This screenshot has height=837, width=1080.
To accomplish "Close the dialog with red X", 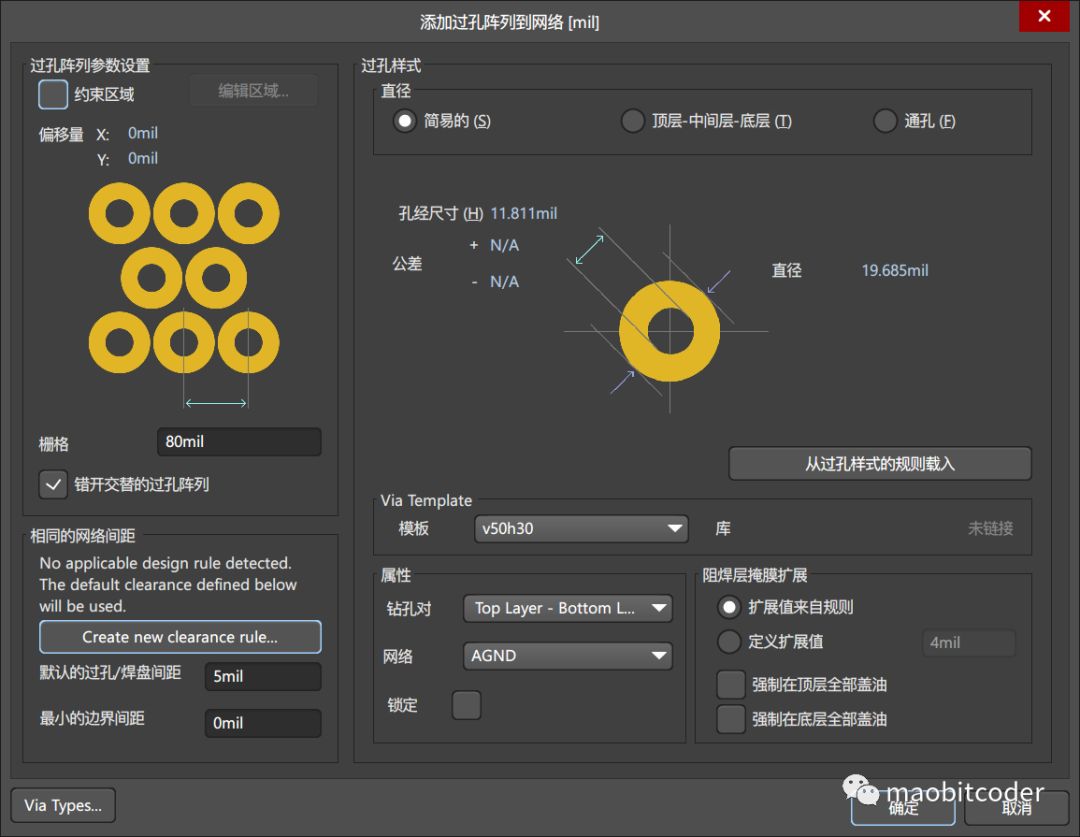I will 1044,17.
